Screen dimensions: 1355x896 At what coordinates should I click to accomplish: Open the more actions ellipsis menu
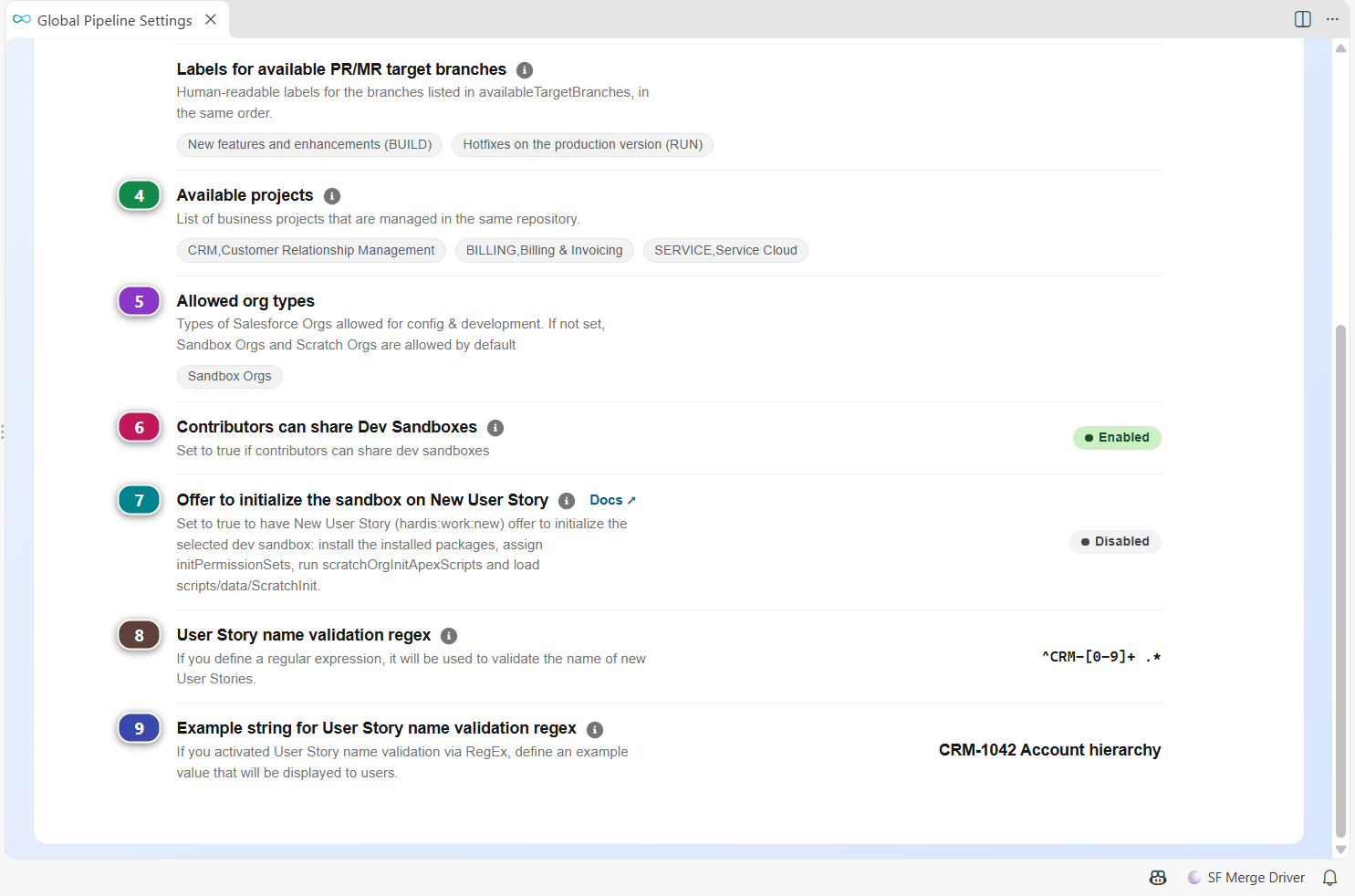coord(1332,19)
